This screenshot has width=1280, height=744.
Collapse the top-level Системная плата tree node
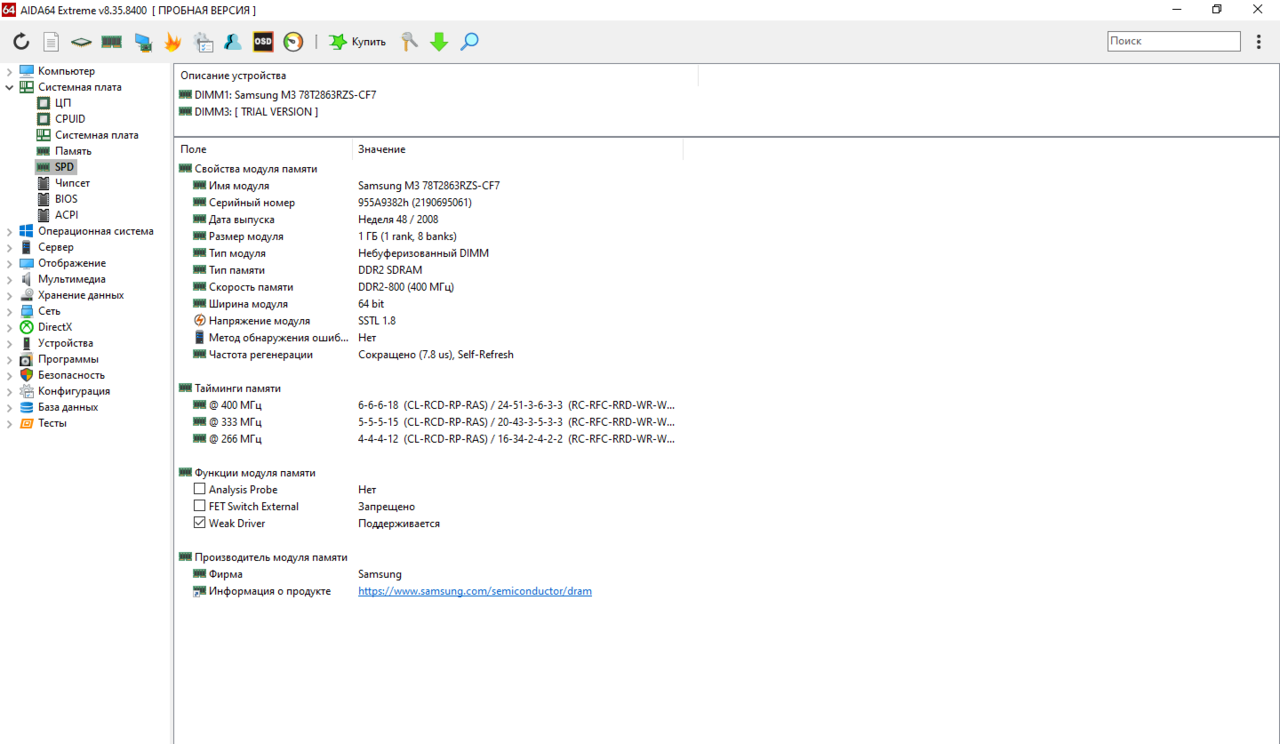tap(9, 87)
